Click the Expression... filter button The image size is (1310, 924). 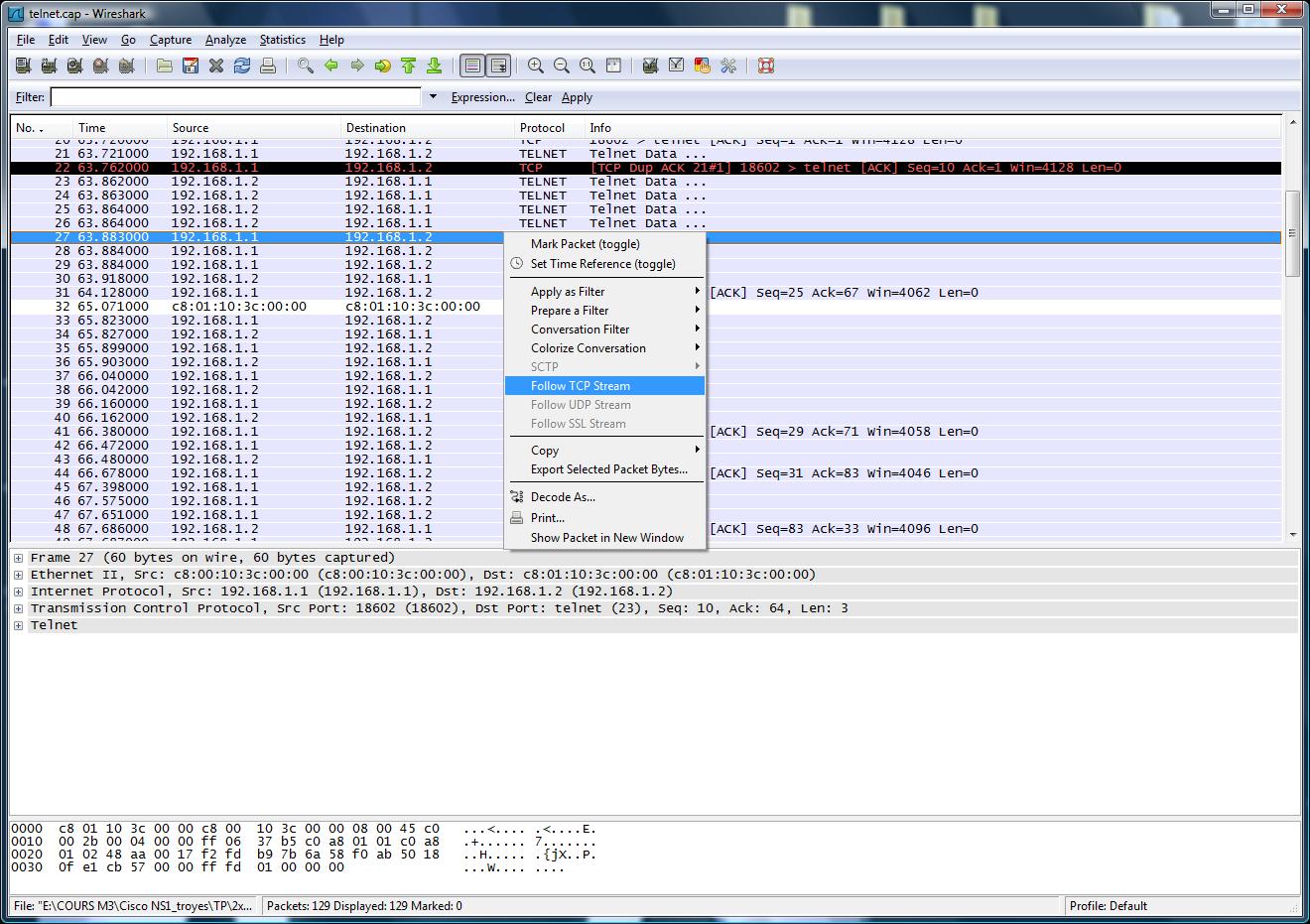[x=482, y=97]
